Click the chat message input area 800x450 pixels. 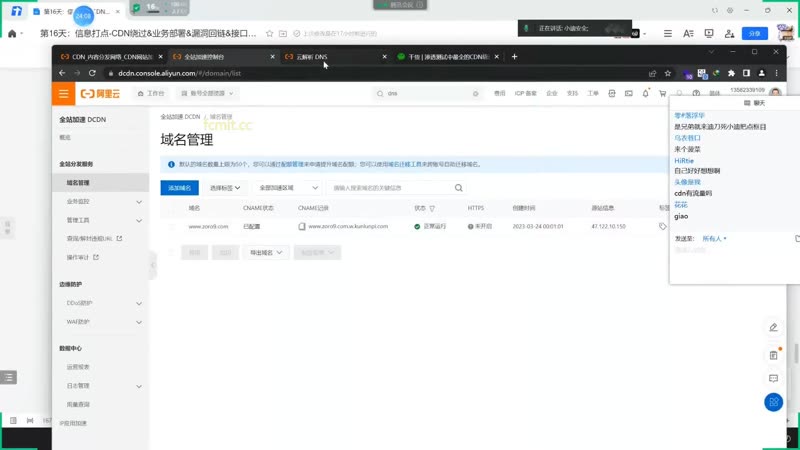pyautogui.click(x=735, y=263)
